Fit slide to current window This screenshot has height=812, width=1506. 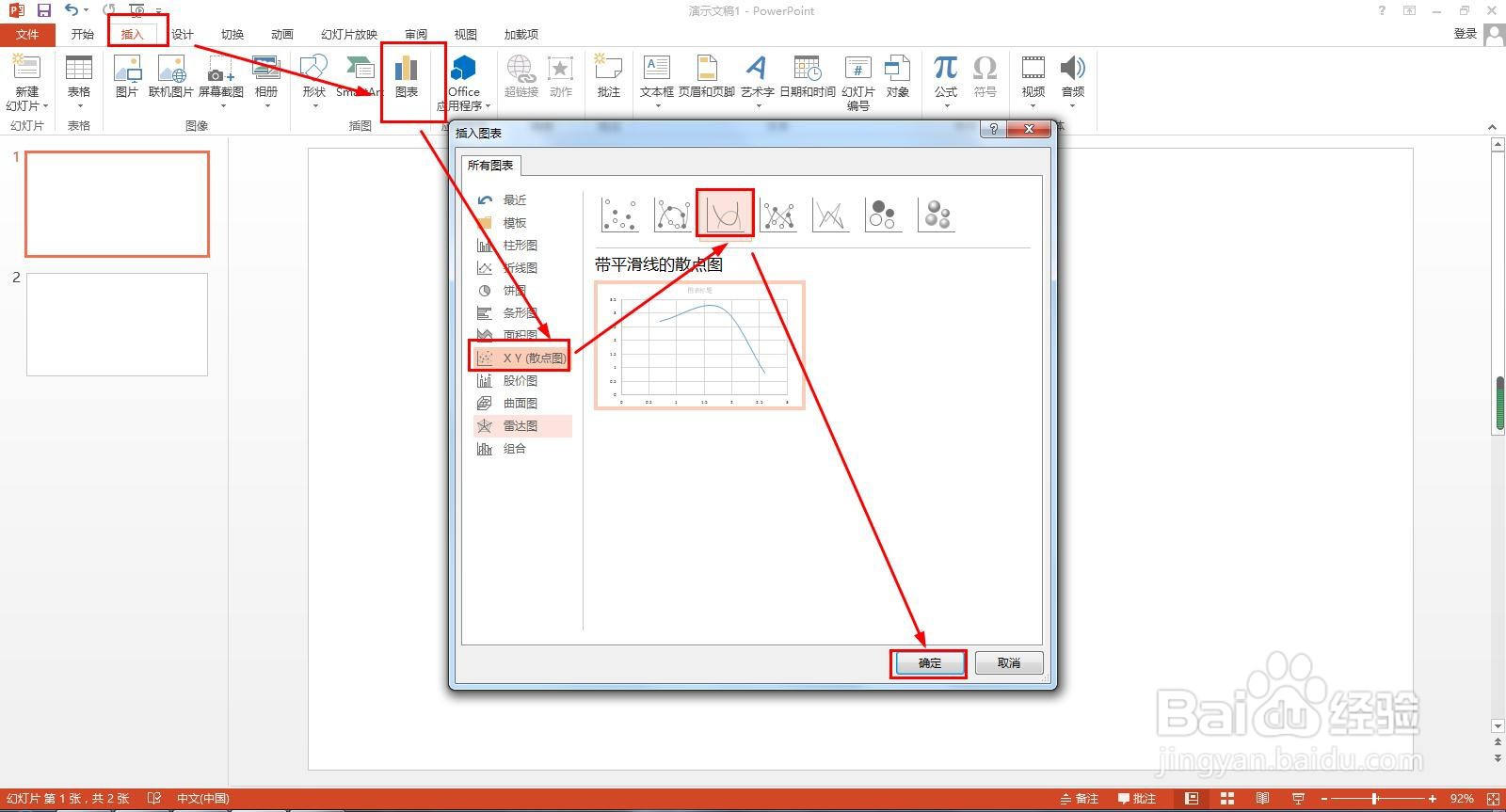(1493, 799)
